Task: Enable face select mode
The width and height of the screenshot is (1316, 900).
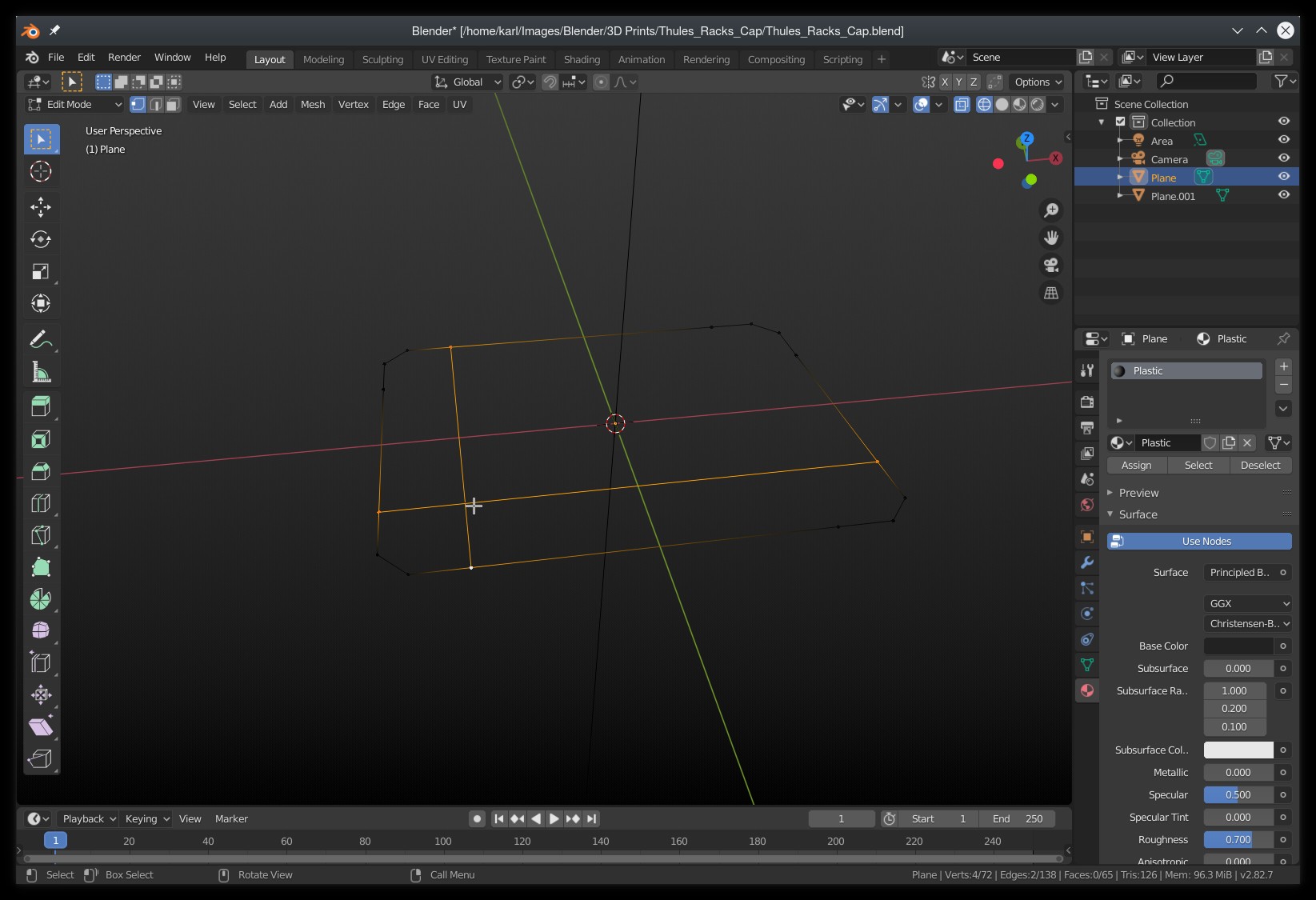Action: click(x=173, y=104)
